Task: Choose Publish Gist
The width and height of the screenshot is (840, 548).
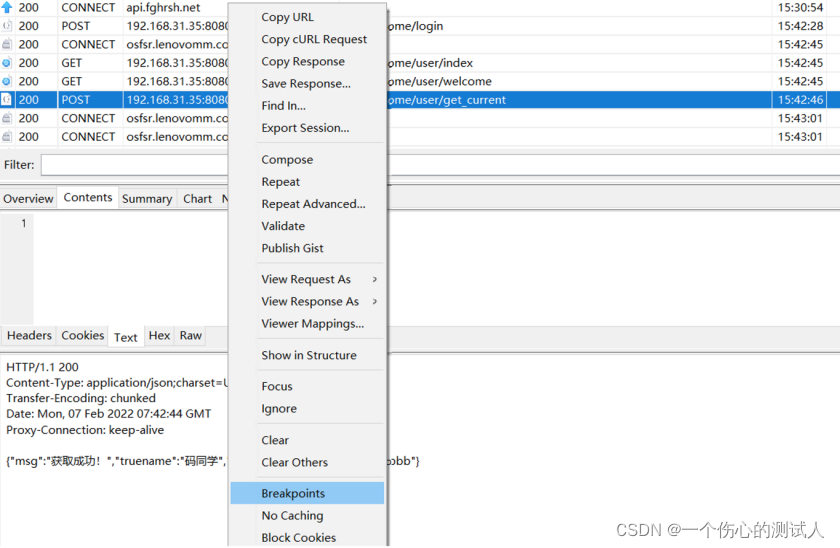Action: click(x=292, y=248)
